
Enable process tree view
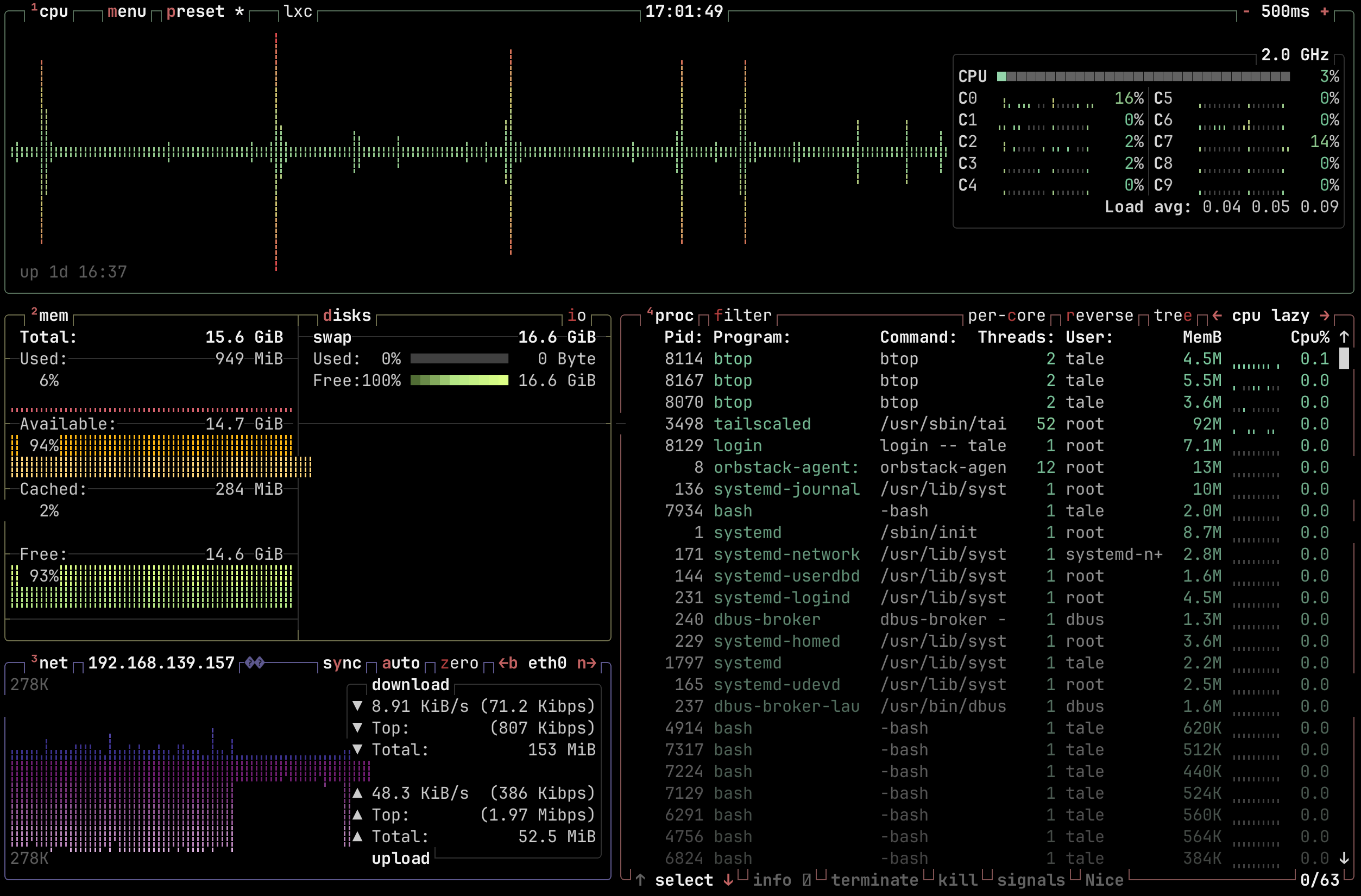pyautogui.click(x=1173, y=316)
